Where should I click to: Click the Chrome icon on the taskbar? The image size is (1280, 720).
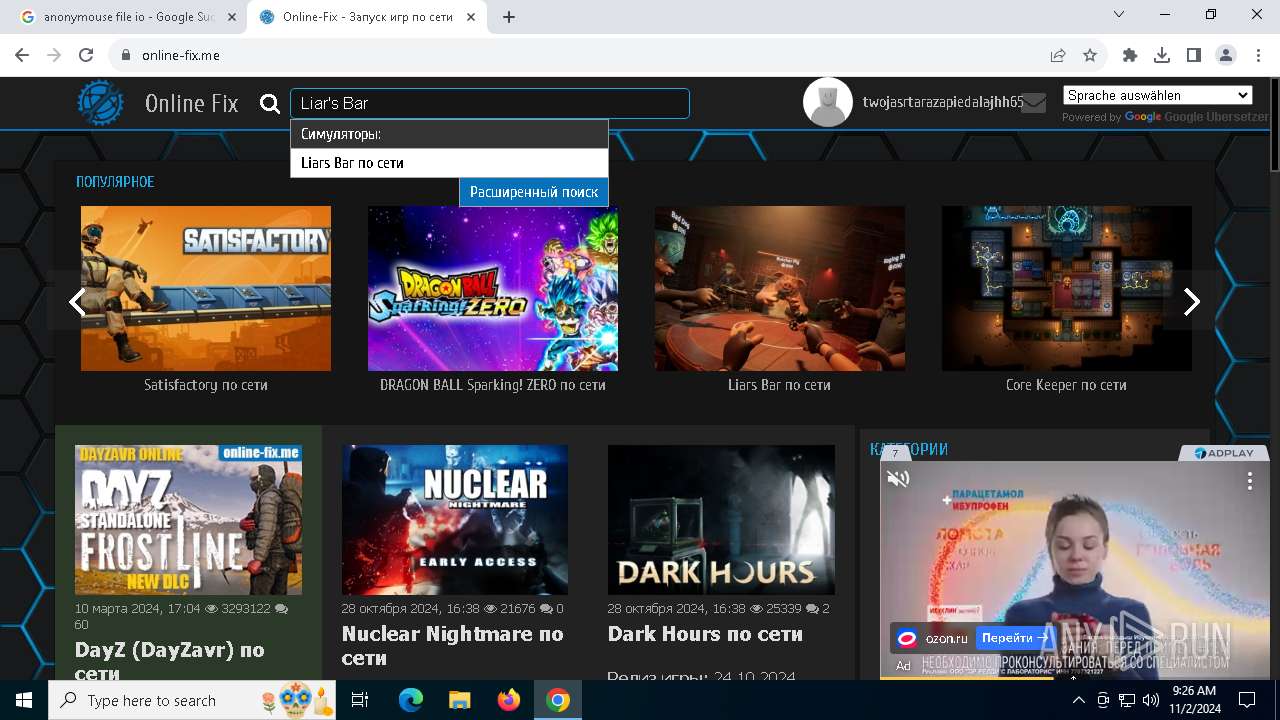[x=558, y=700]
